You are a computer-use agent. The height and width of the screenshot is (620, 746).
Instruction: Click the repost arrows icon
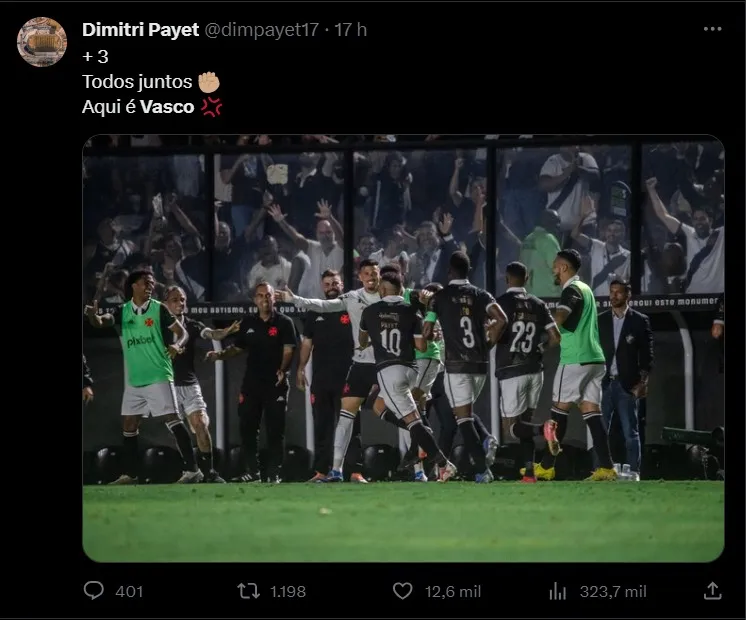(248, 591)
